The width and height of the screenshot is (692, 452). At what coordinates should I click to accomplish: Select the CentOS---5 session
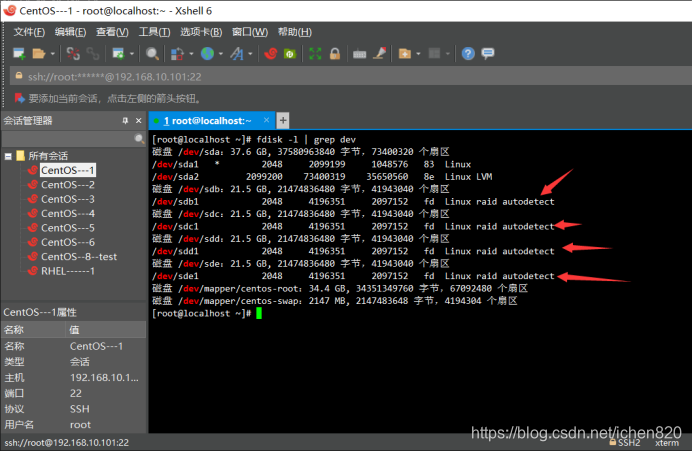(68, 228)
